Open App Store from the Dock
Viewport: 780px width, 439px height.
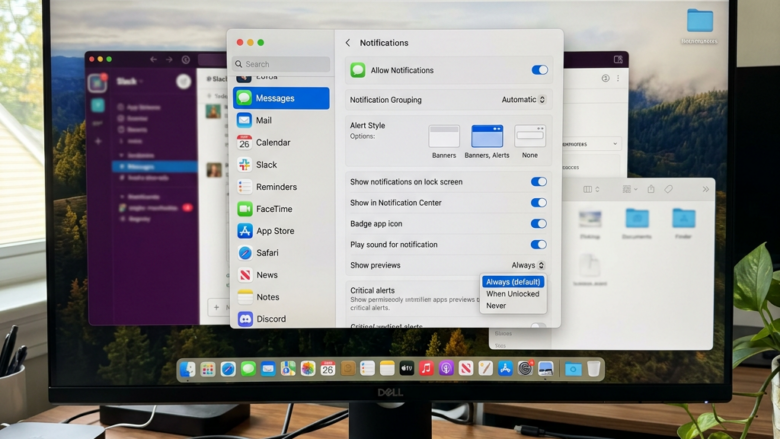point(505,369)
